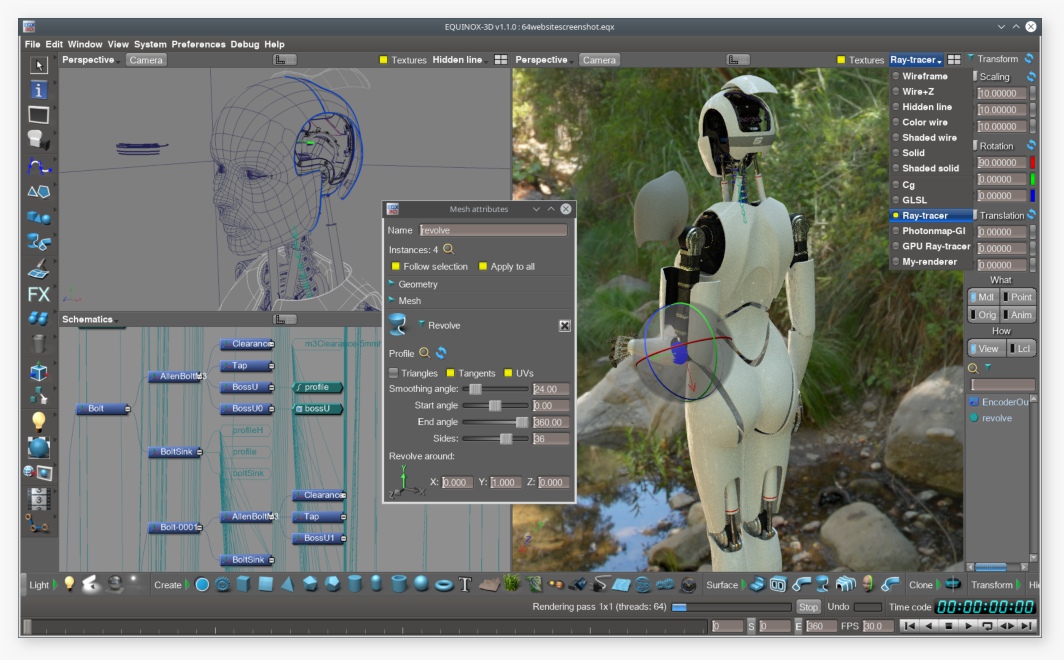Click the Profile magnifier icon in Mesh attributes
The width and height of the screenshot is (1064, 660).
(x=424, y=353)
